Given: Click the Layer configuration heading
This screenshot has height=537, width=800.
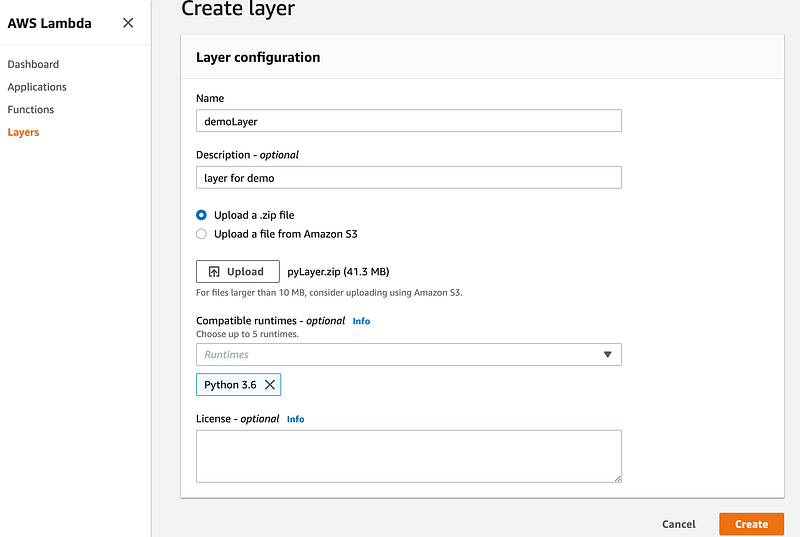Looking at the screenshot, I should (x=258, y=57).
